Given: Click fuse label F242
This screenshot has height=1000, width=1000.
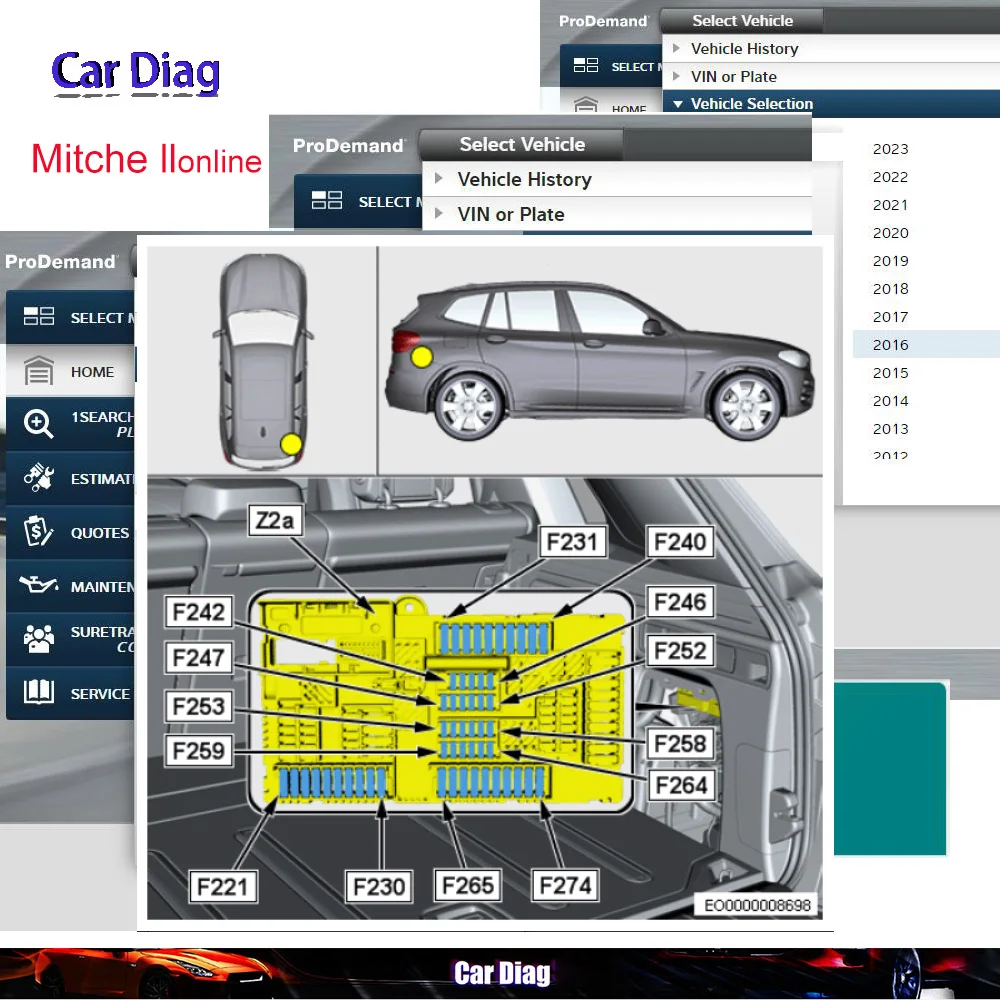Looking at the screenshot, I should point(198,612).
